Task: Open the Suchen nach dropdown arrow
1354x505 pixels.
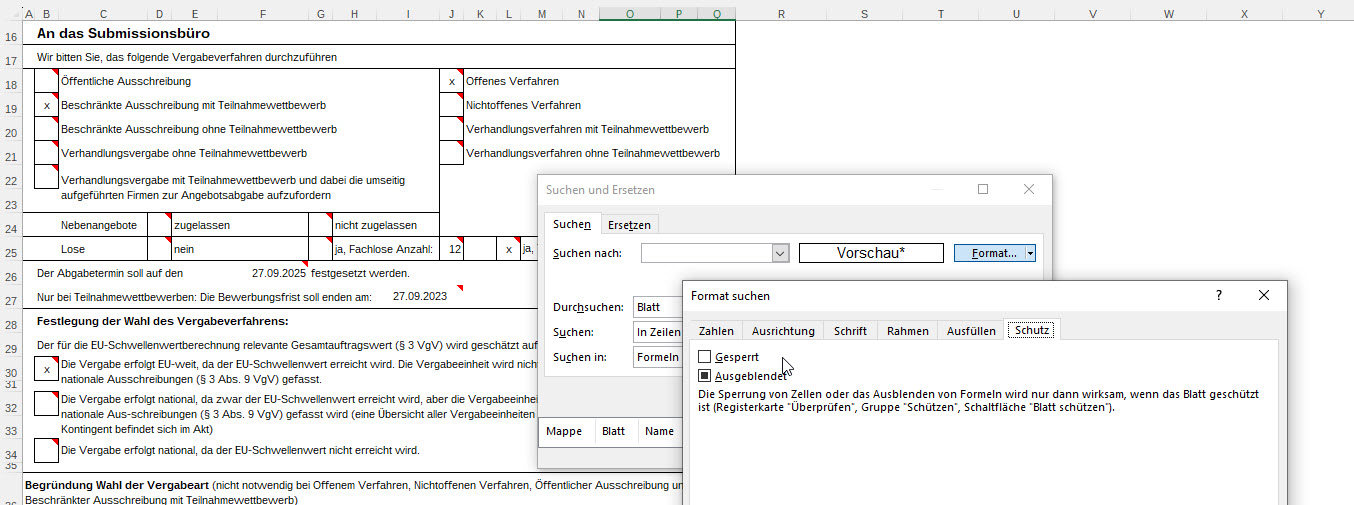Action: click(781, 254)
